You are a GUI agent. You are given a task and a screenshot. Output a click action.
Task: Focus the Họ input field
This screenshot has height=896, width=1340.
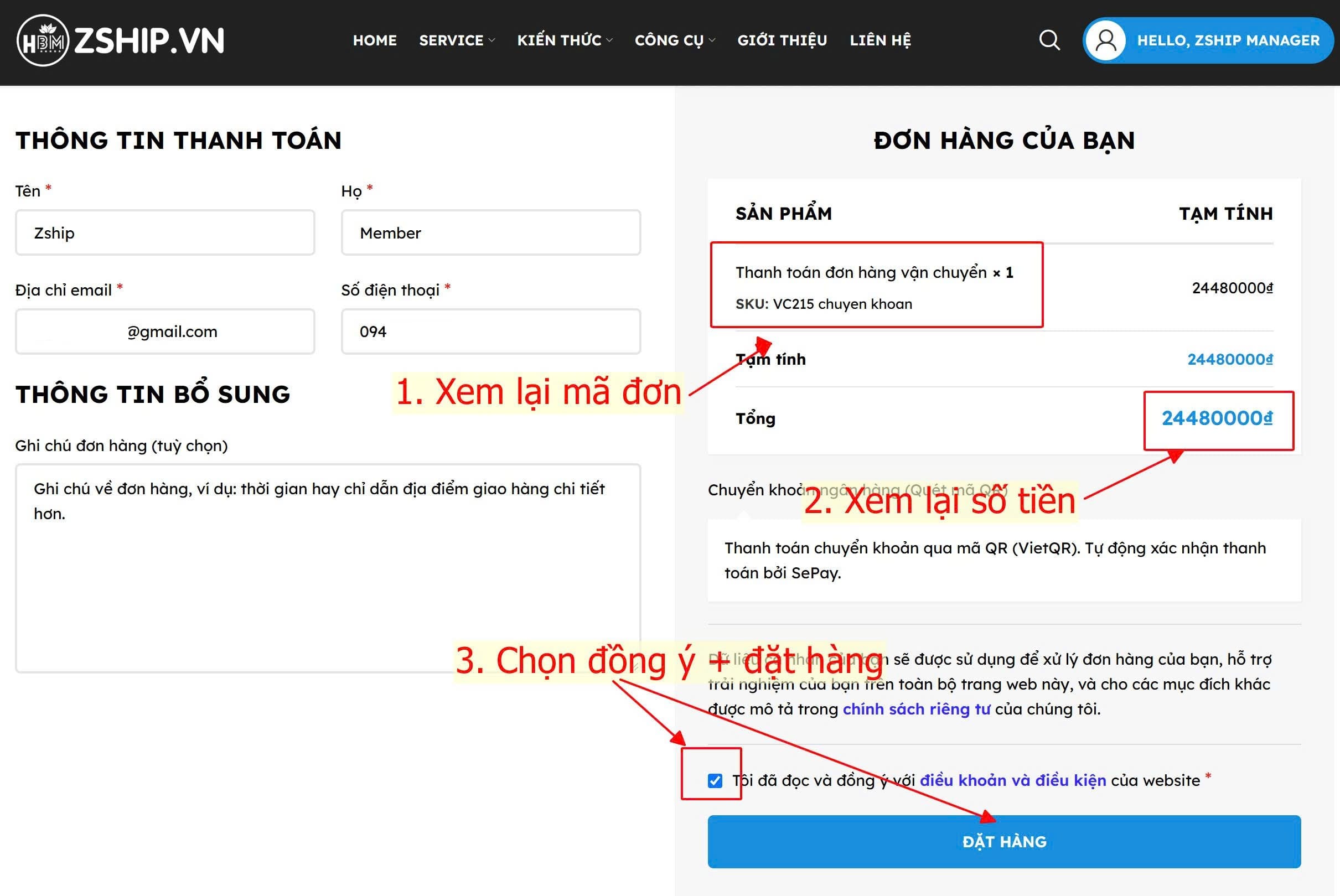pos(490,232)
